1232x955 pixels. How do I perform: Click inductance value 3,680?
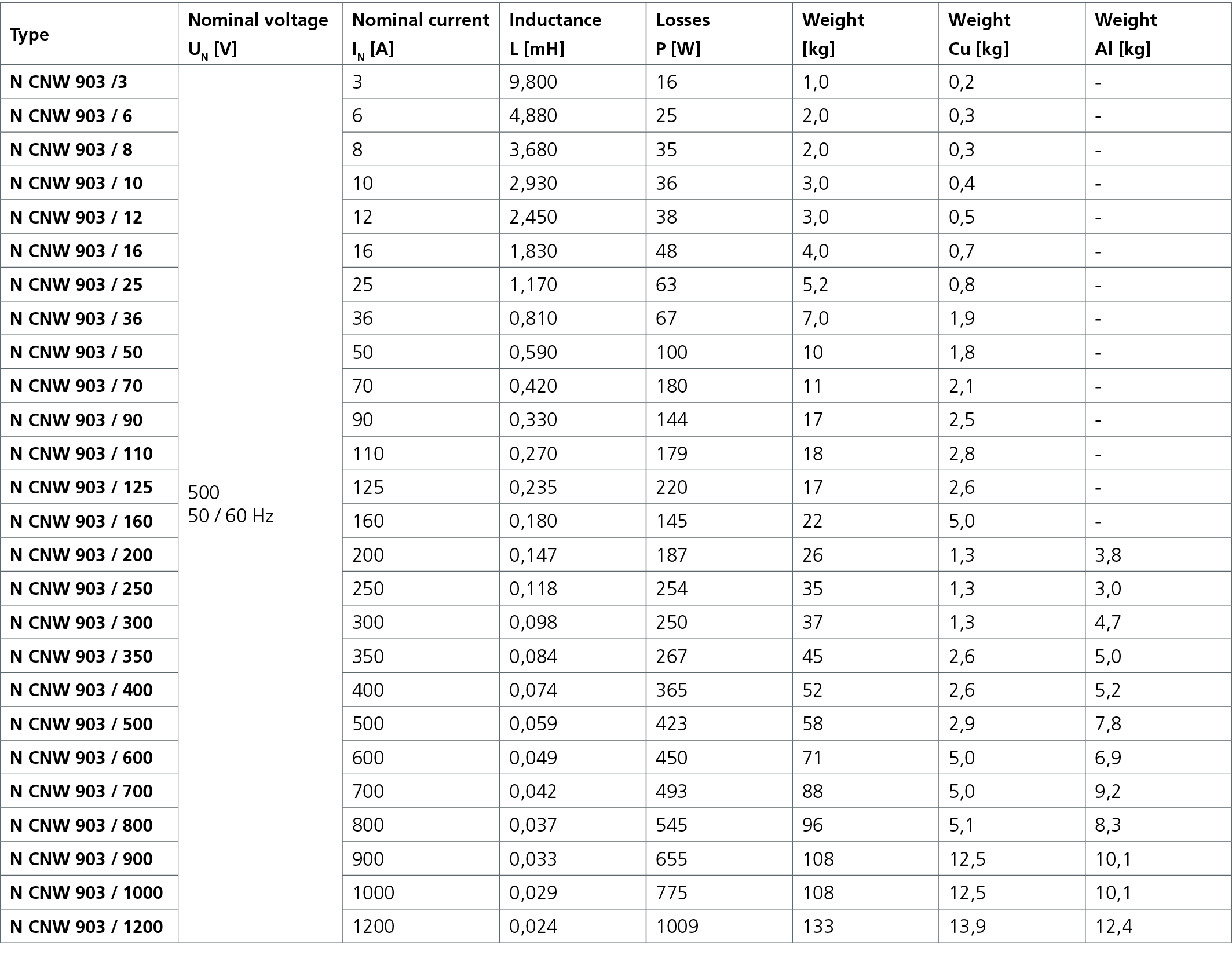pos(533,149)
